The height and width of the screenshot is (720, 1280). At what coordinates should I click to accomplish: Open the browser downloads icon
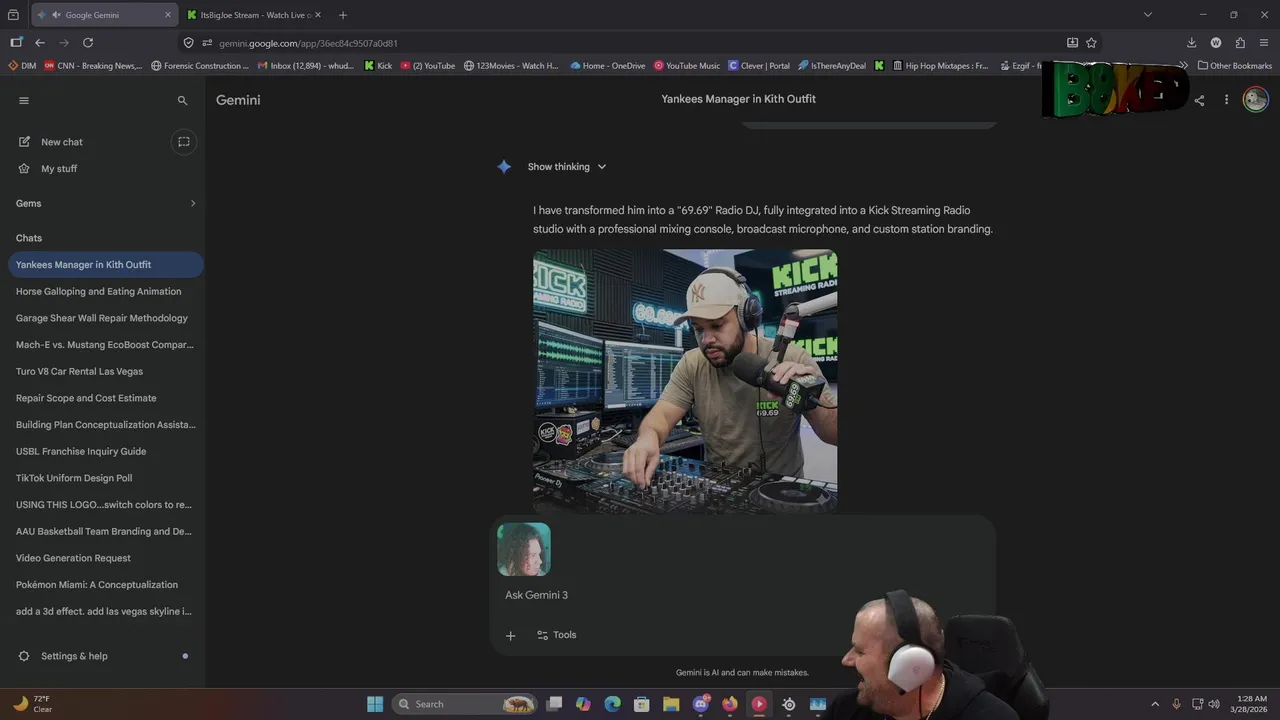[1191, 43]
